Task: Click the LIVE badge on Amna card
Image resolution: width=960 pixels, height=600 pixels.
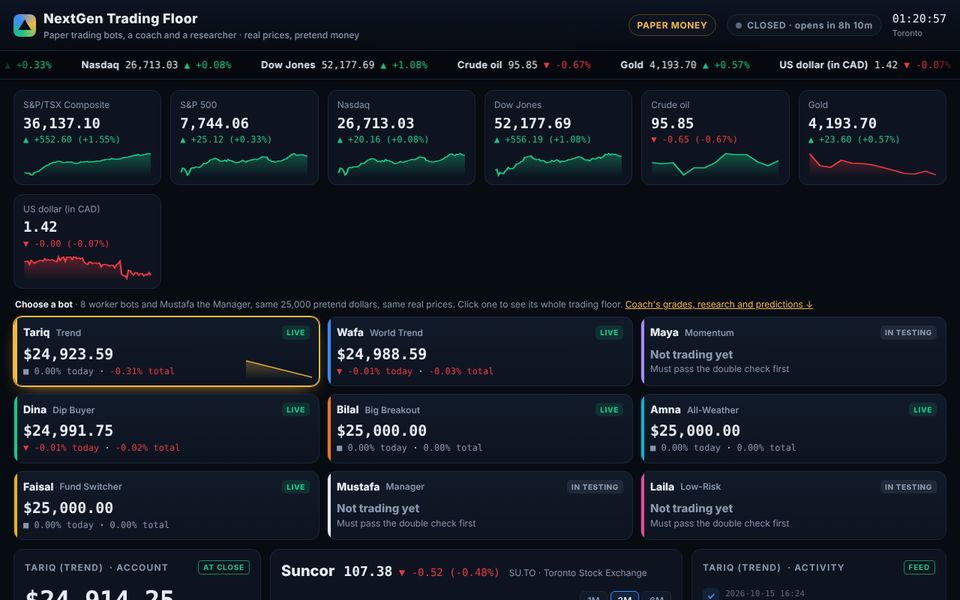Action: click(922, 410)
